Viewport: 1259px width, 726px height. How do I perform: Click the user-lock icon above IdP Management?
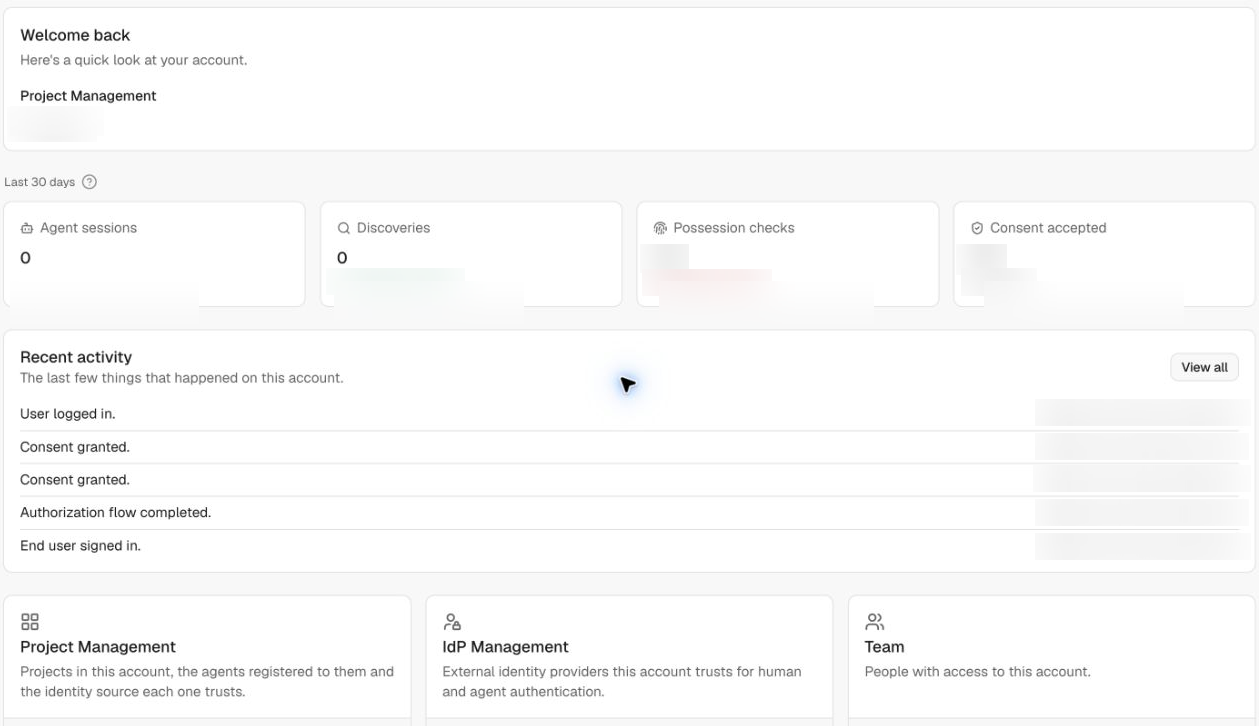452,622
